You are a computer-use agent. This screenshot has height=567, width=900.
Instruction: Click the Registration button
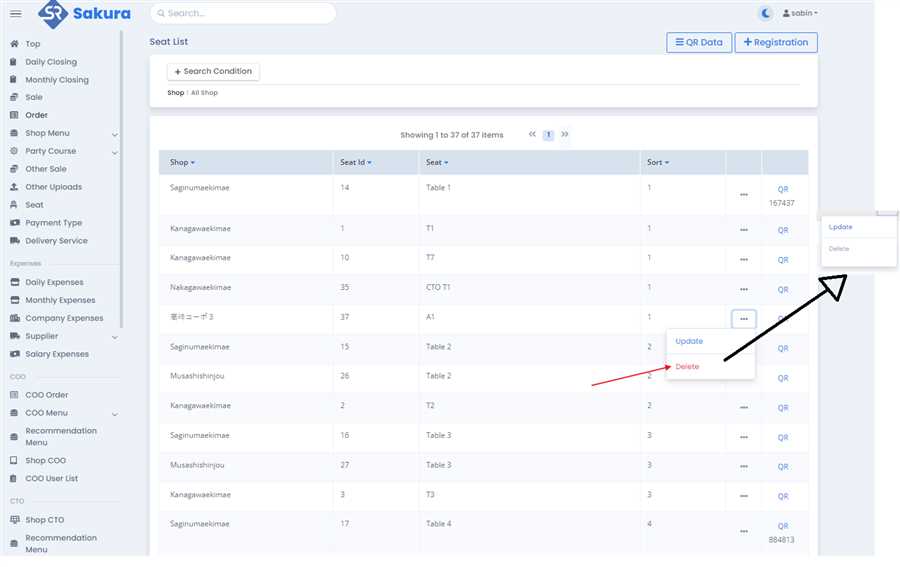click(776, 42)
